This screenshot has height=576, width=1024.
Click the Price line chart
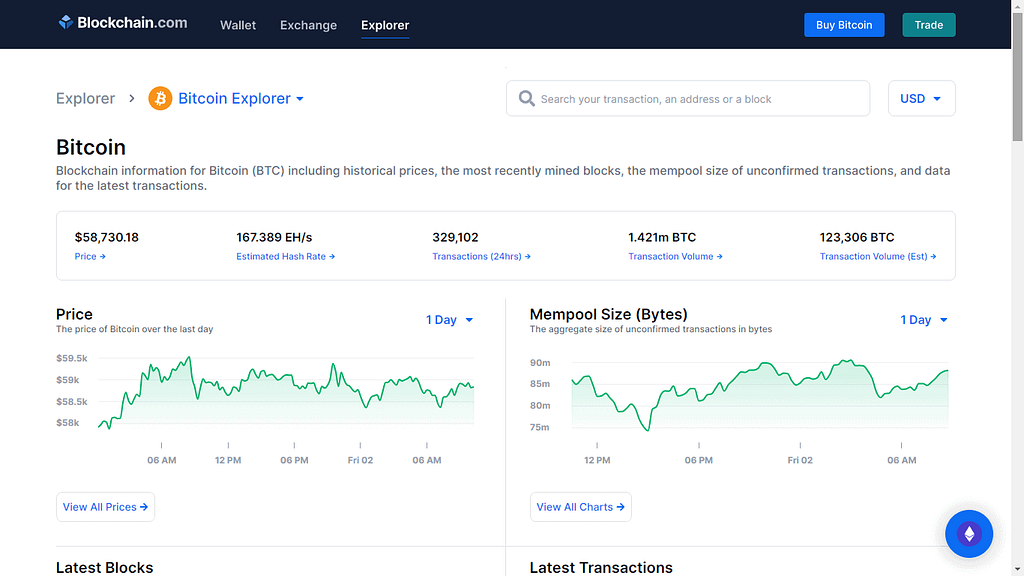tap(286, 392)
